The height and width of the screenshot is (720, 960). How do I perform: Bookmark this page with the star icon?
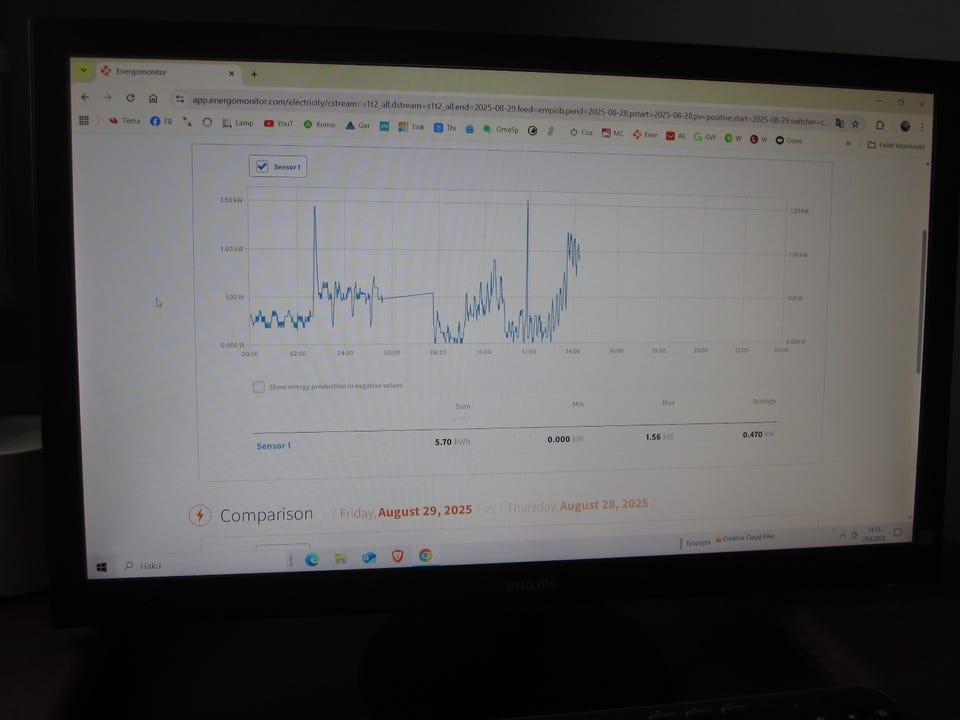pos(855,124)
